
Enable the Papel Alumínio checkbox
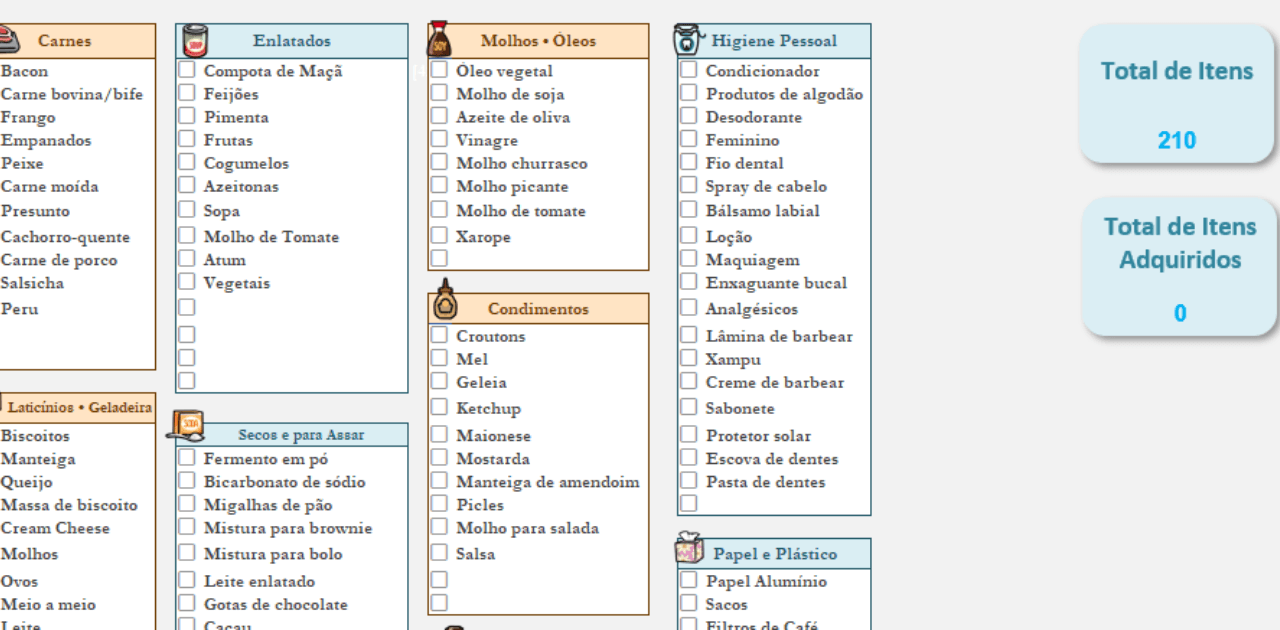[x=688, y=580]
